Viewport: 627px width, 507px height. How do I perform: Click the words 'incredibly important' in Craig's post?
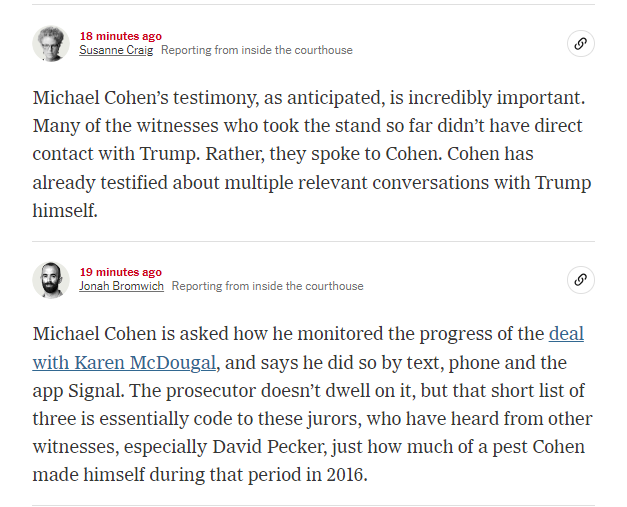click(x=496, y=98)
